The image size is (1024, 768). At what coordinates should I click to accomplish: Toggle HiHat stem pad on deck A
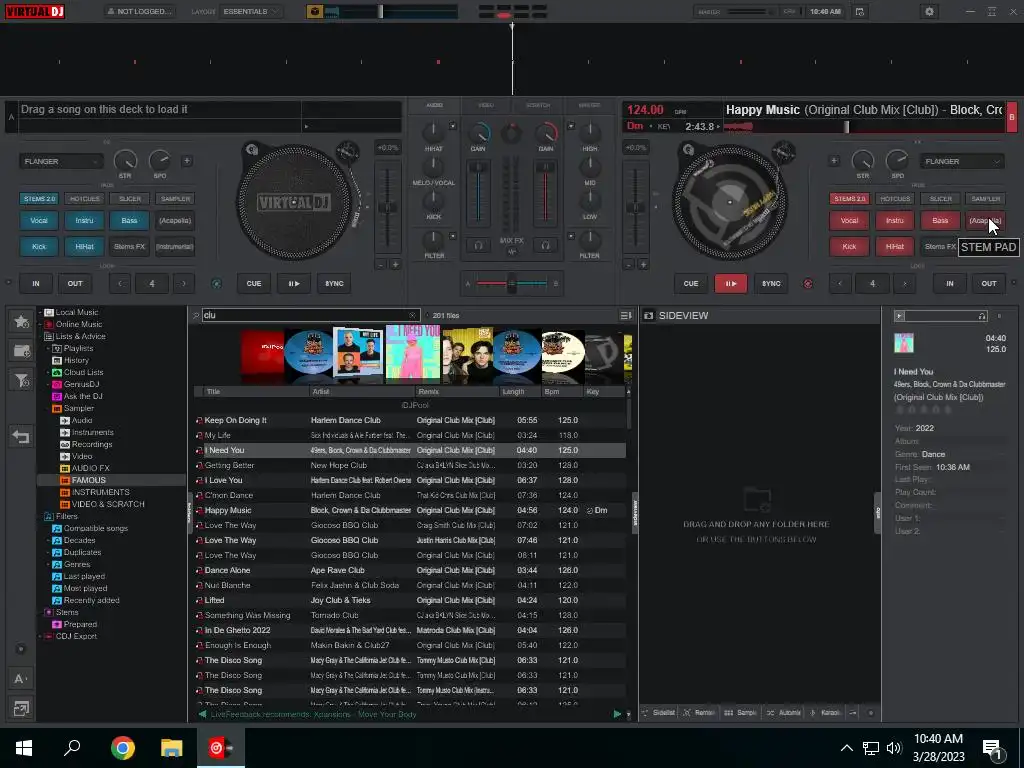(x=84, y=246)
